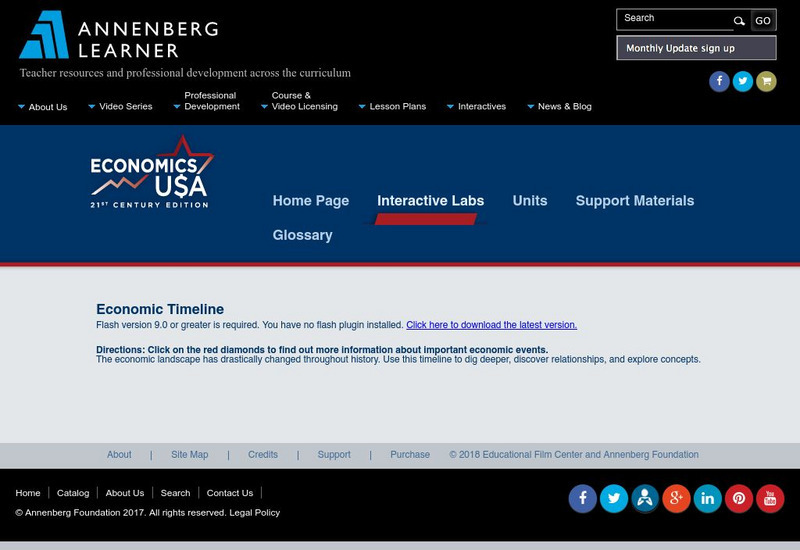Open the Units tab
This screenshot has height=550, width=800.
(530, 201)
